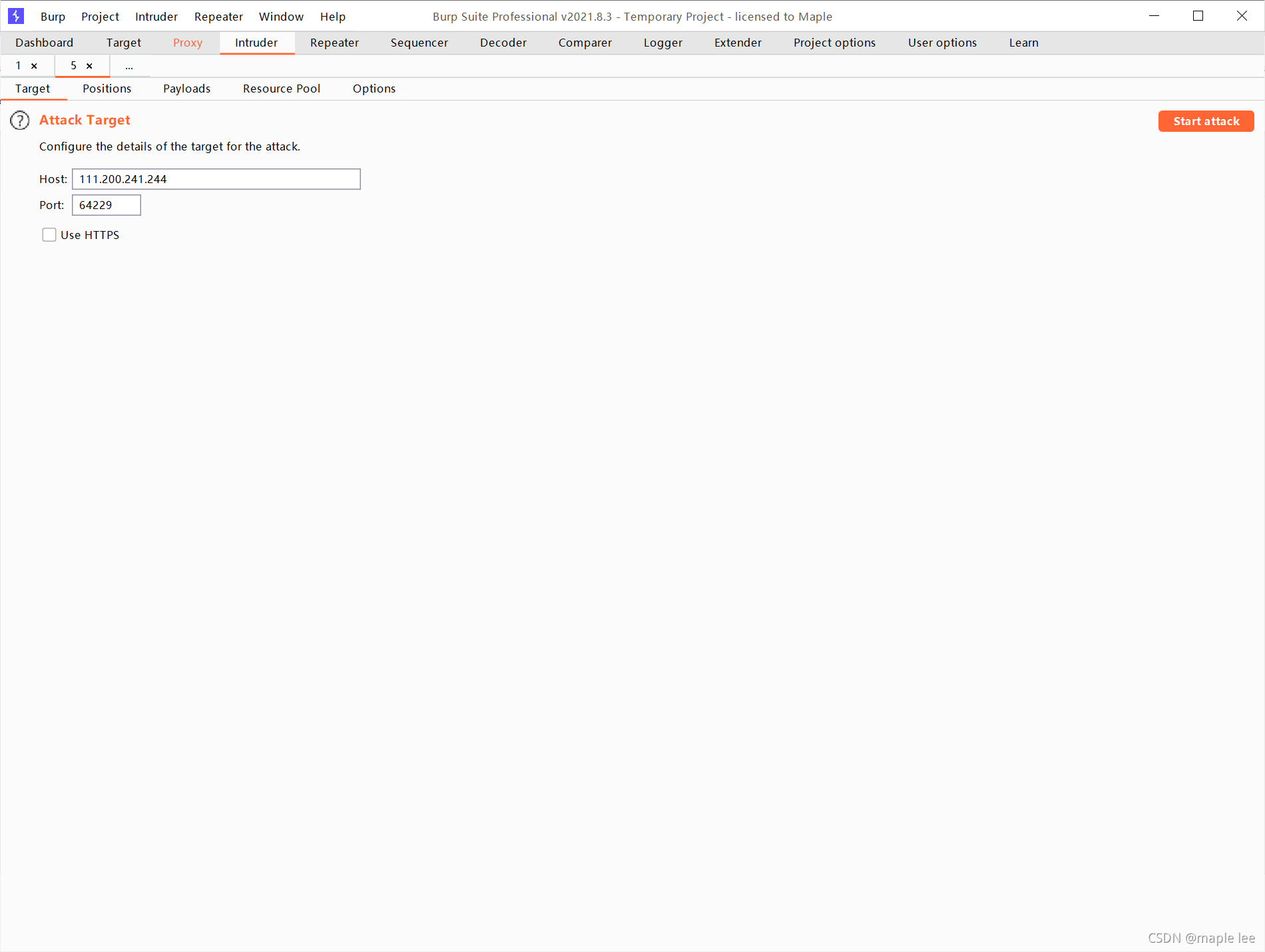The width and height of the screenshot is (1265, 952).
Task: Switch to the Resource Pool sub-tab
Action: (282, 89)
